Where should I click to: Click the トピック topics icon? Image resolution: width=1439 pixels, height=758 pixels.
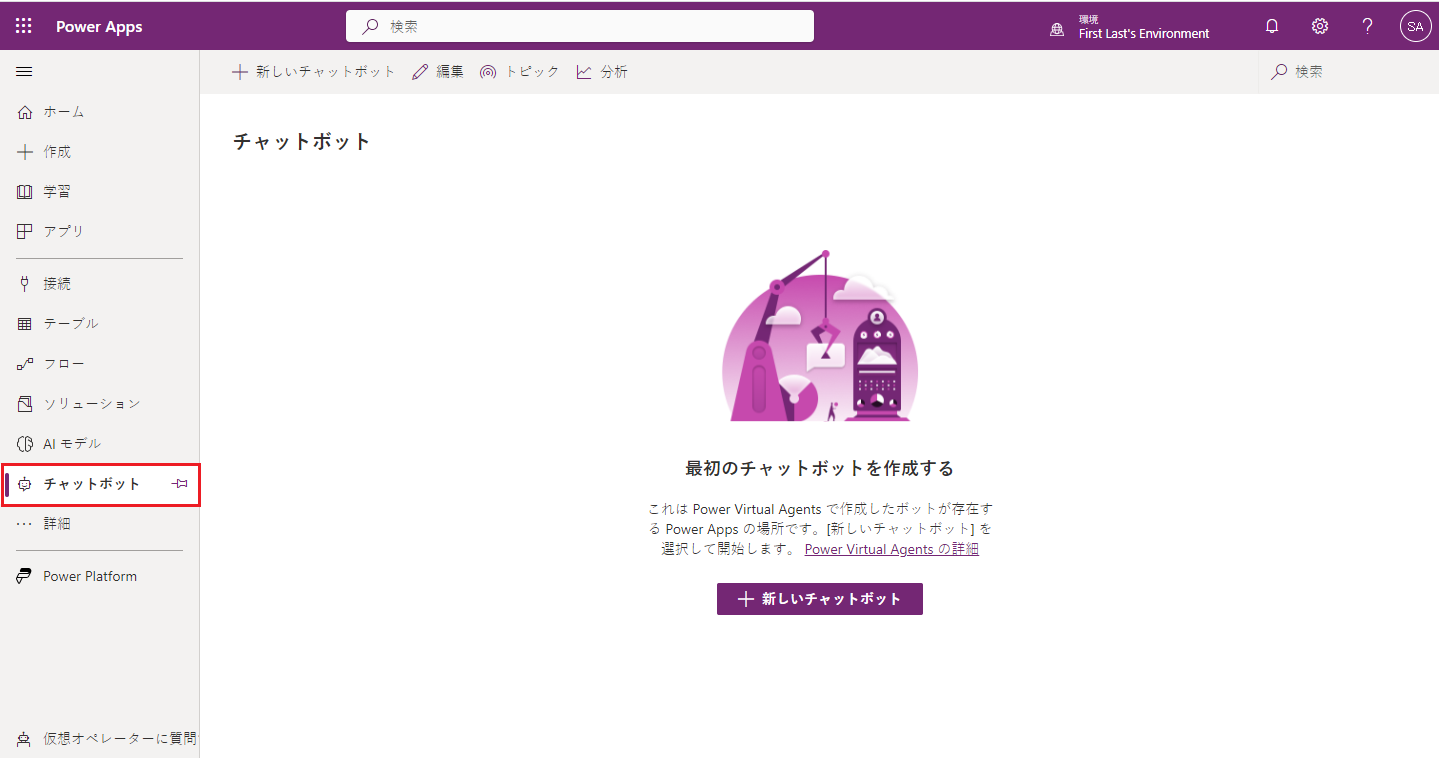point(488,72)
